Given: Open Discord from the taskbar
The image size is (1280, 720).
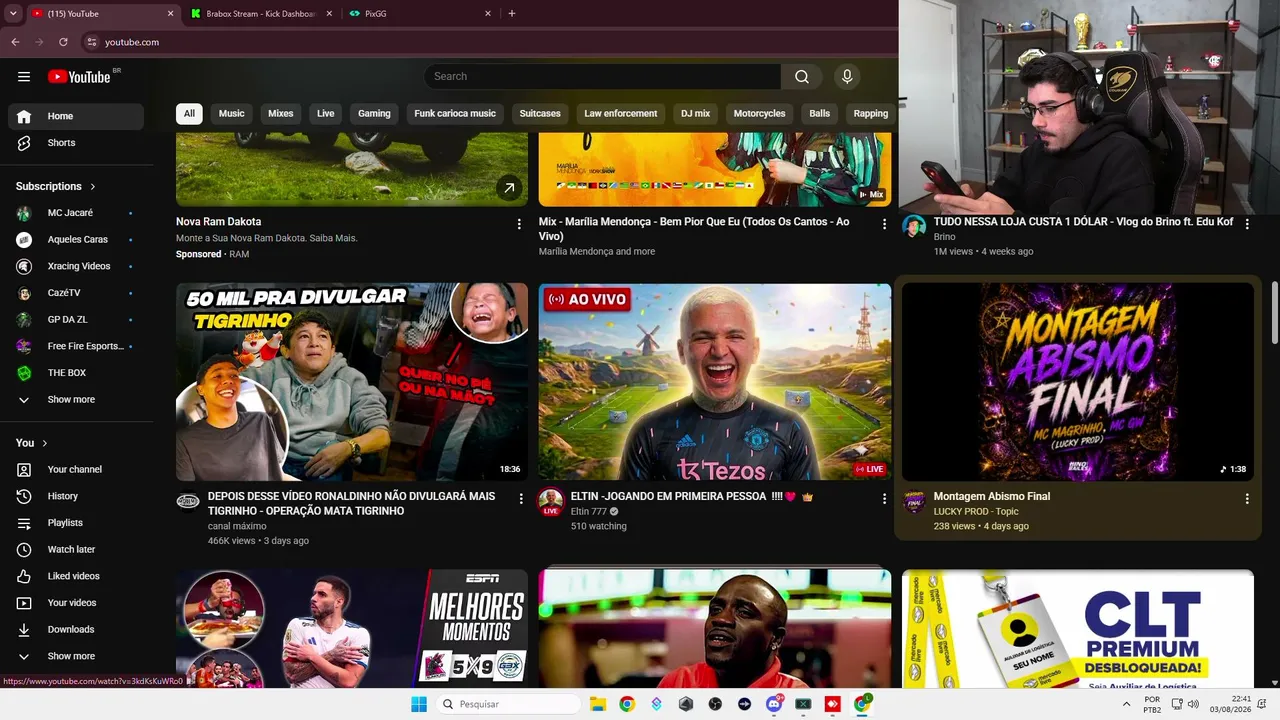Looking at the screenshot, I should coord(773,704).
